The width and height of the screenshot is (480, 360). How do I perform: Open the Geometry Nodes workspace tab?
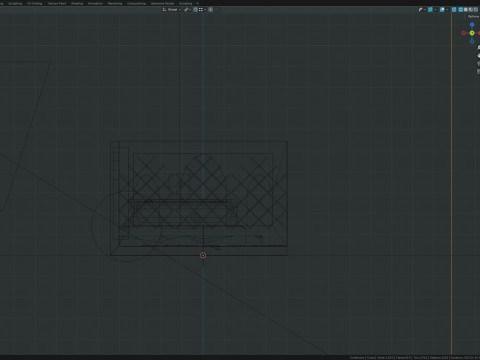tap(162, 3)
